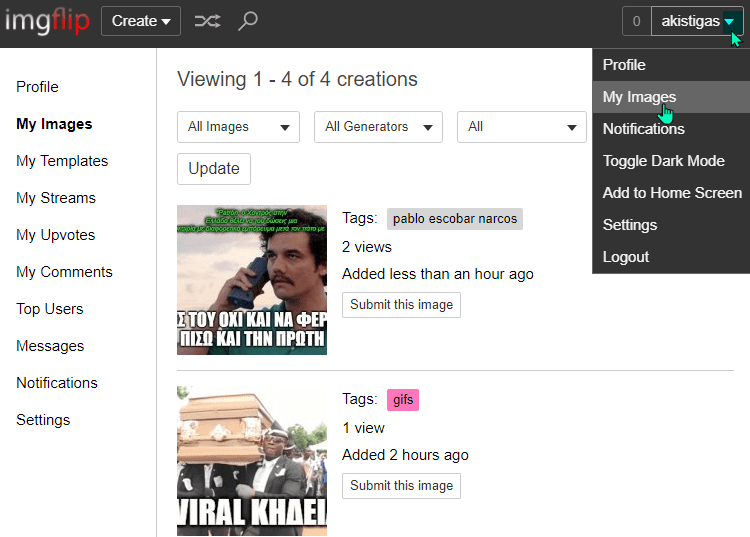
Task: View My Comments in the sidebar
Action: point(64,272)
